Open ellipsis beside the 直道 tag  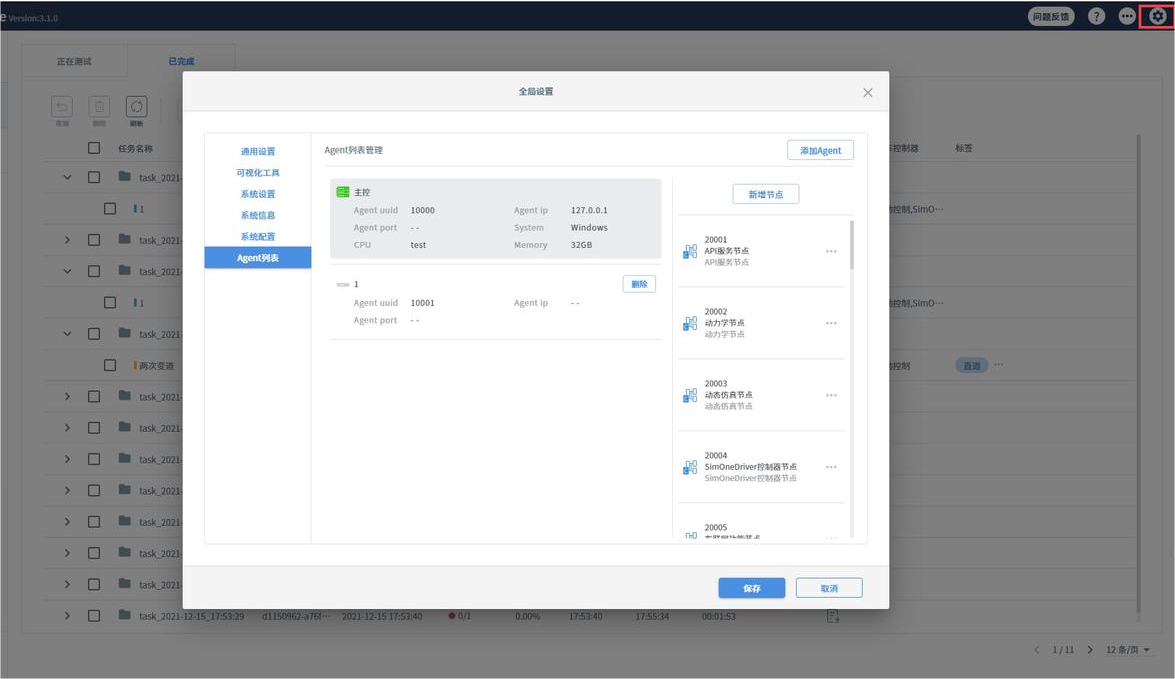point(999,365)
